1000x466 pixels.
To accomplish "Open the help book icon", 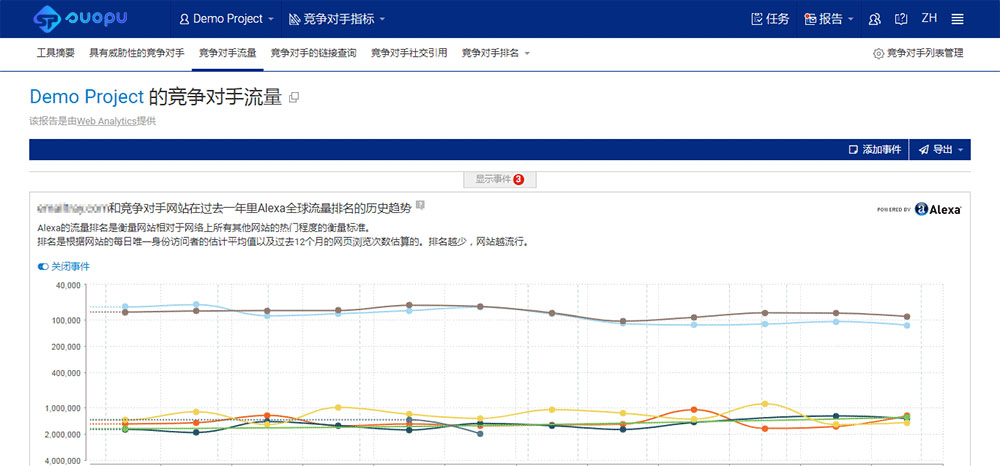I will click(901, 19).
